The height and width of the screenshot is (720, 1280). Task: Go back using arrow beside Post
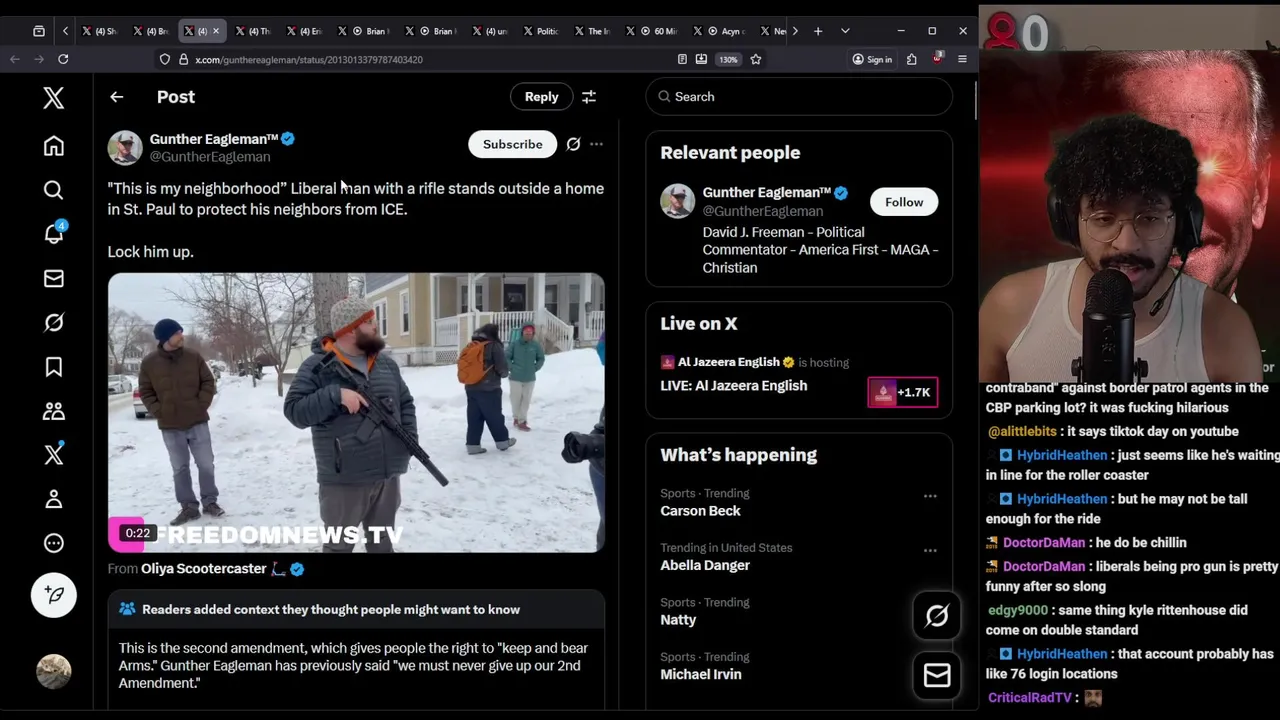[x=117, y=97]
